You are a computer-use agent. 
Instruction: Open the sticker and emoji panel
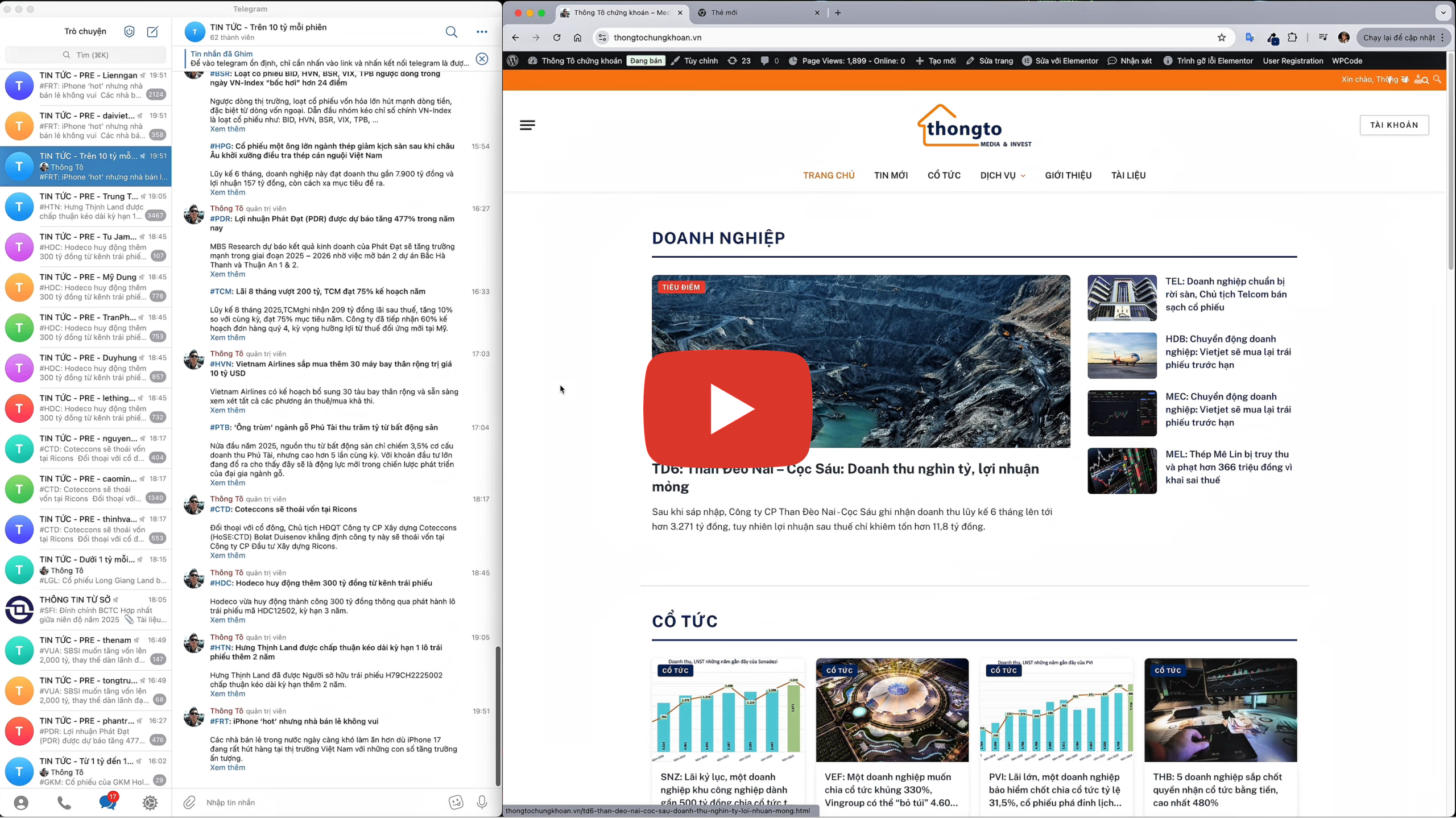click(x=456, y=803)
